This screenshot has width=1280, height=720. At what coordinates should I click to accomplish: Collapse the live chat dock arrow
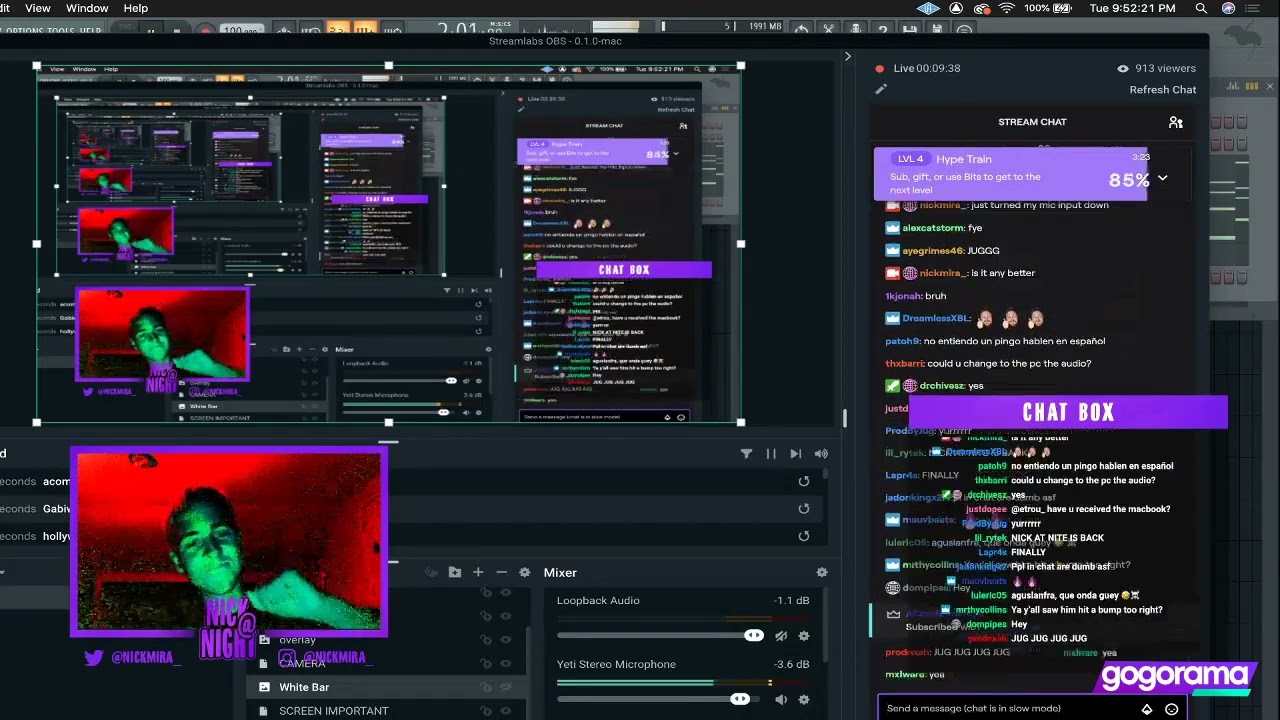[x=848, y=57]
